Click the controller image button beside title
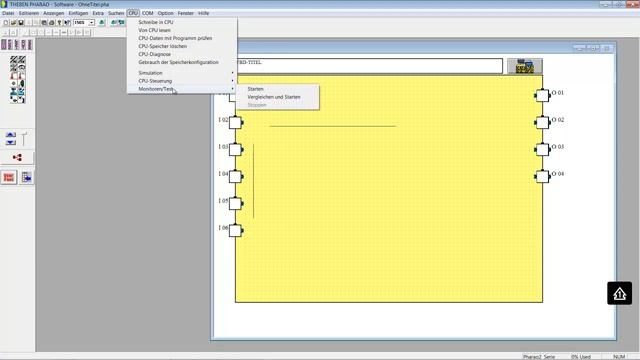Viewport: 640px width, 360px height. tap(525, 66)
